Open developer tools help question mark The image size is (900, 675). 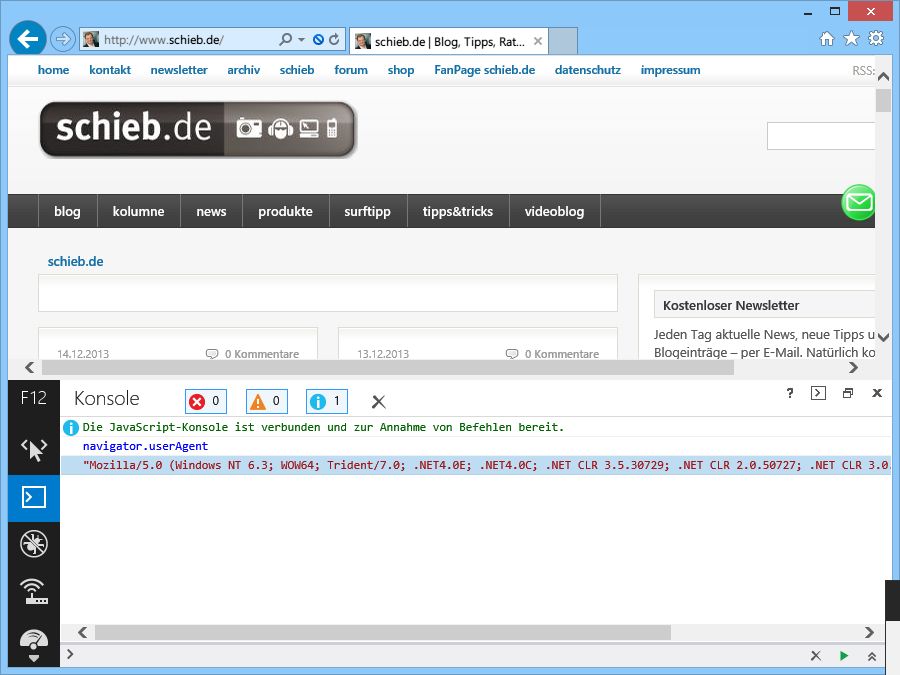[x=790, y=393]
